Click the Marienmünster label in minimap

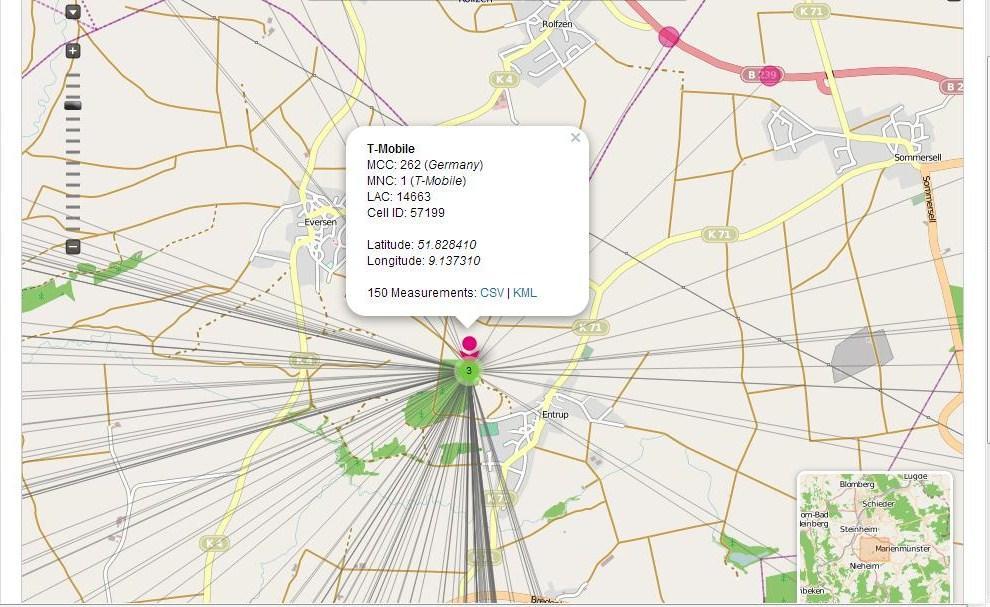[903, 548]
